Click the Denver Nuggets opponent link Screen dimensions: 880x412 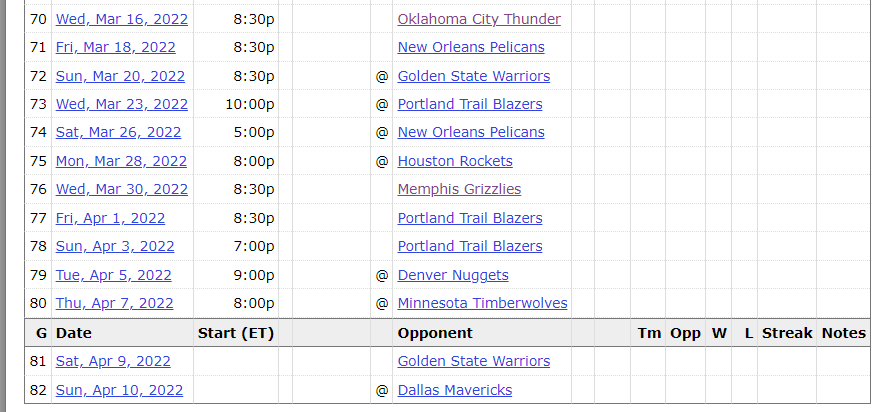pos(453,275)
